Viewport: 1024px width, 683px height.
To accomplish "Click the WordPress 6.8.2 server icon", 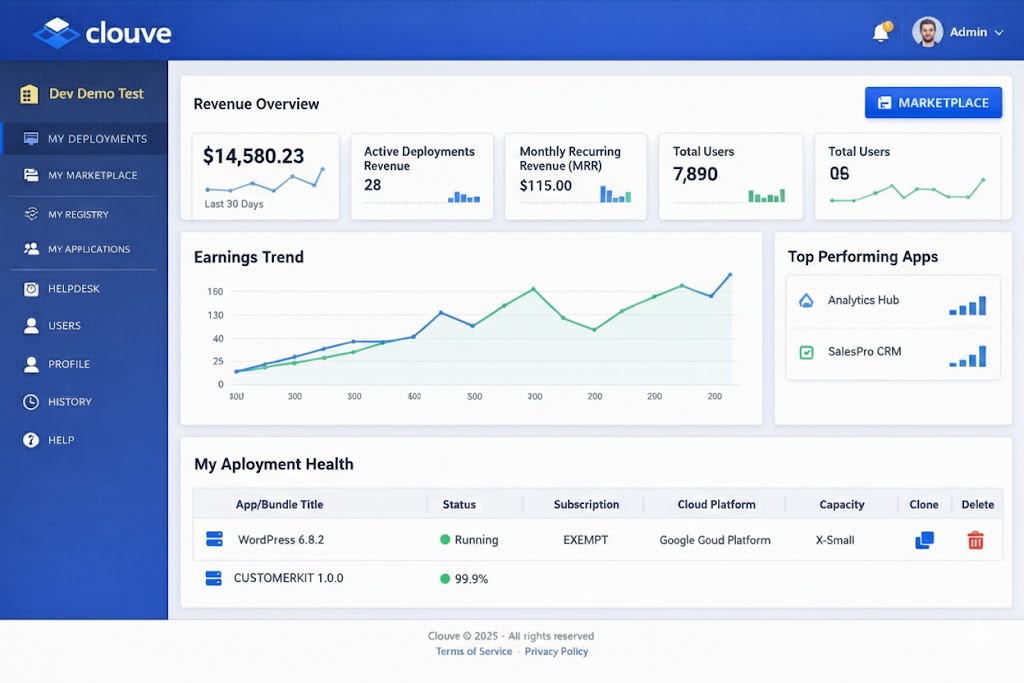I will [x=214, y=540].
